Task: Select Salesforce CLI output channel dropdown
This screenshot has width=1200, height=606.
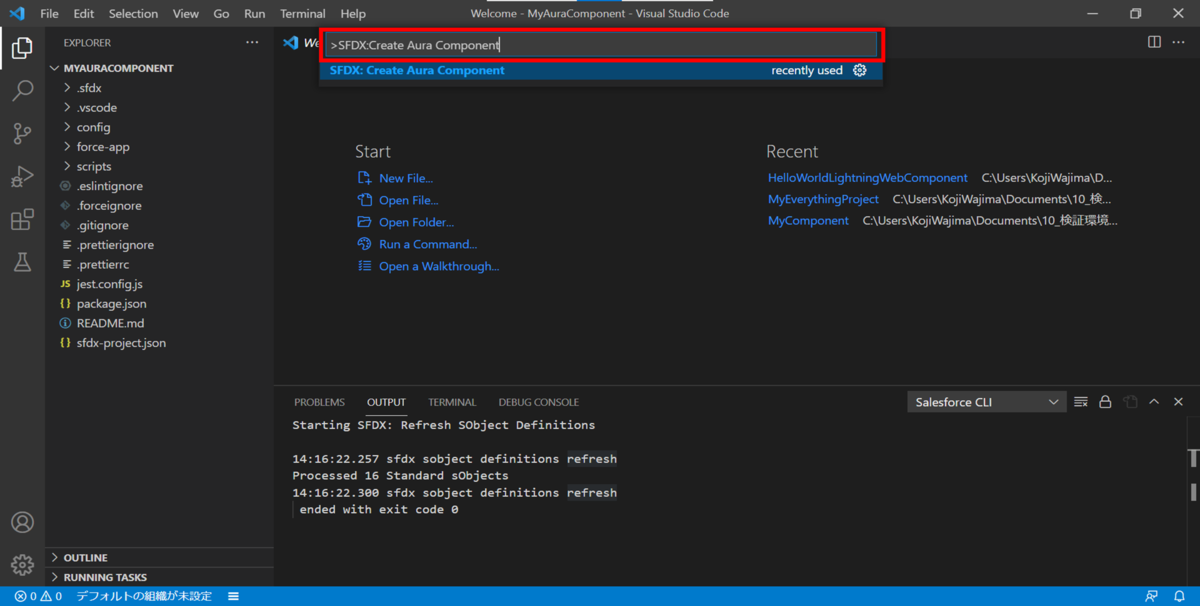Action: pyautogui.click(x=987, y=402)
